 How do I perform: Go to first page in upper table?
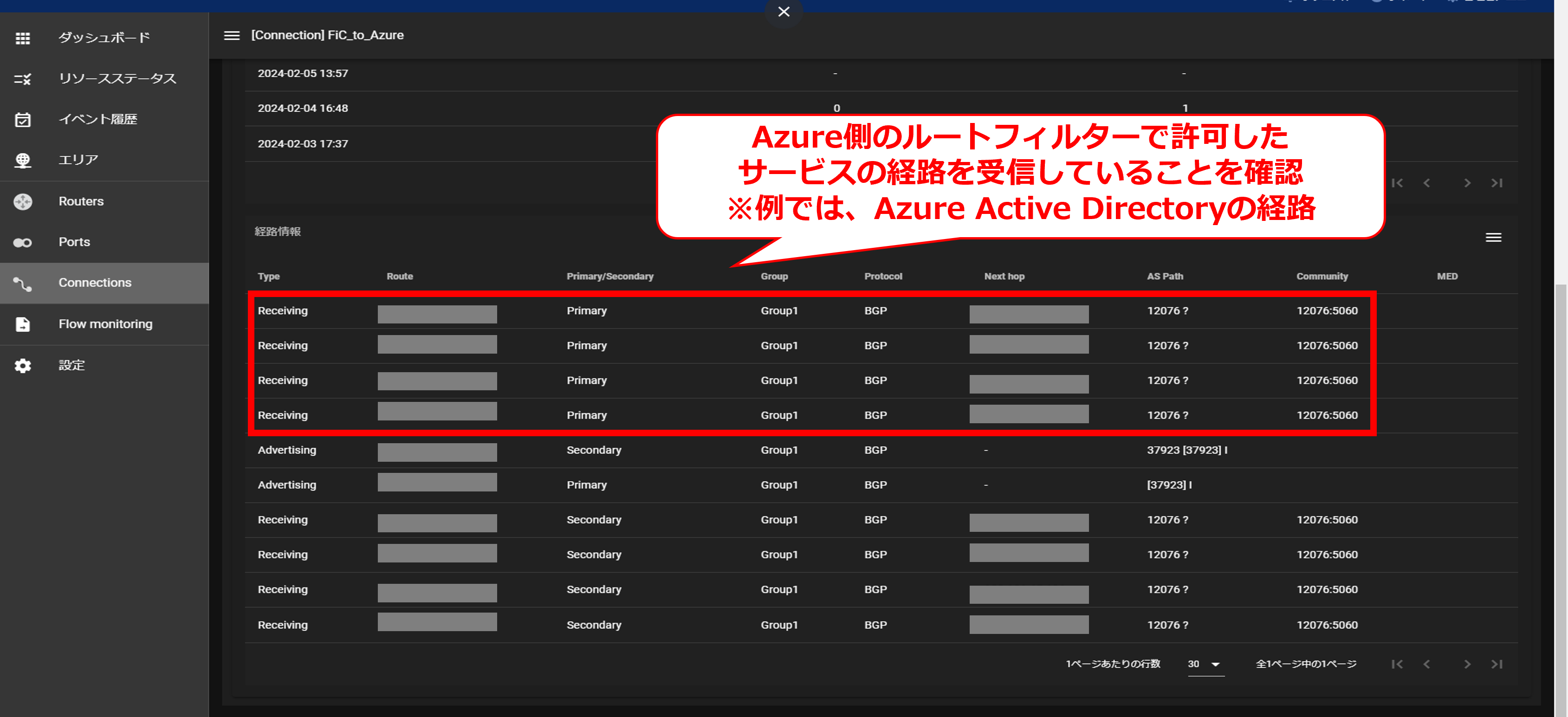tap(1397, 183)
